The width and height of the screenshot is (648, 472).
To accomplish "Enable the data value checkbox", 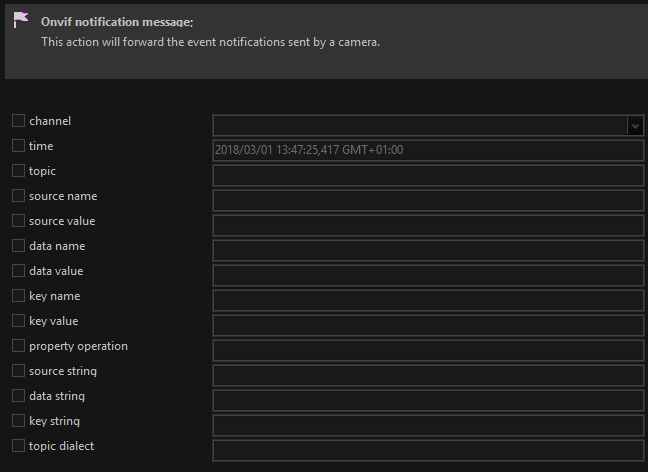I will 18,271.
